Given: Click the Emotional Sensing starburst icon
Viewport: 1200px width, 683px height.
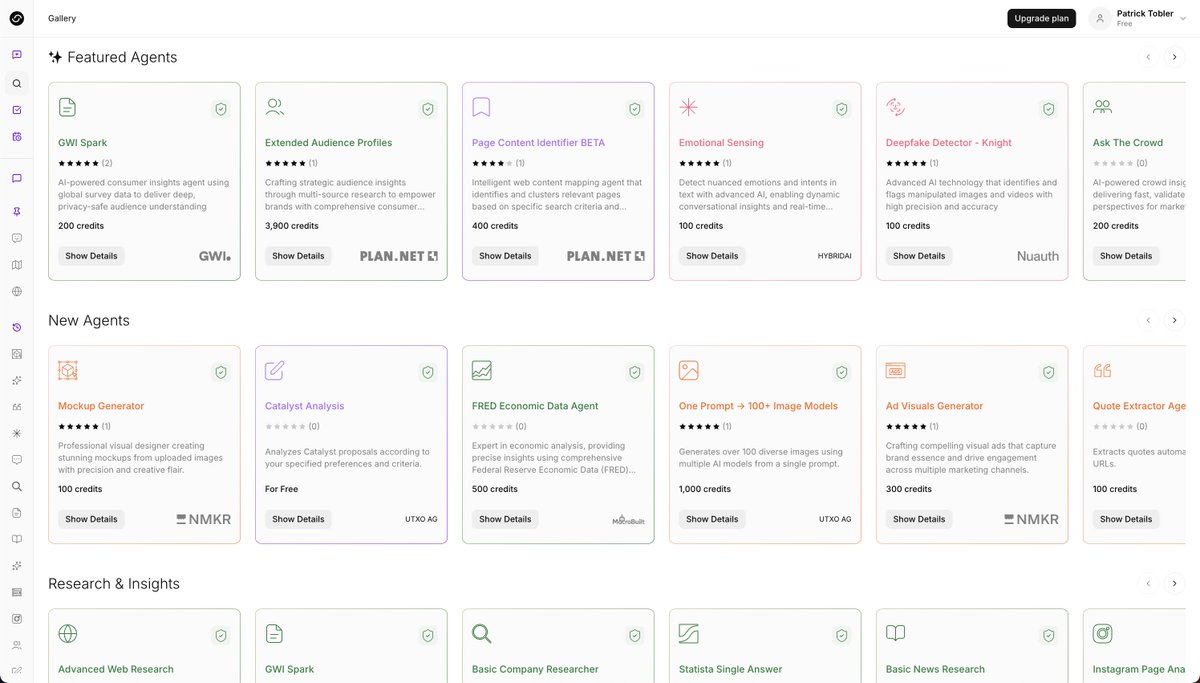Looking at the screenshot, I should pyautogui.click(x=688, y=107).
